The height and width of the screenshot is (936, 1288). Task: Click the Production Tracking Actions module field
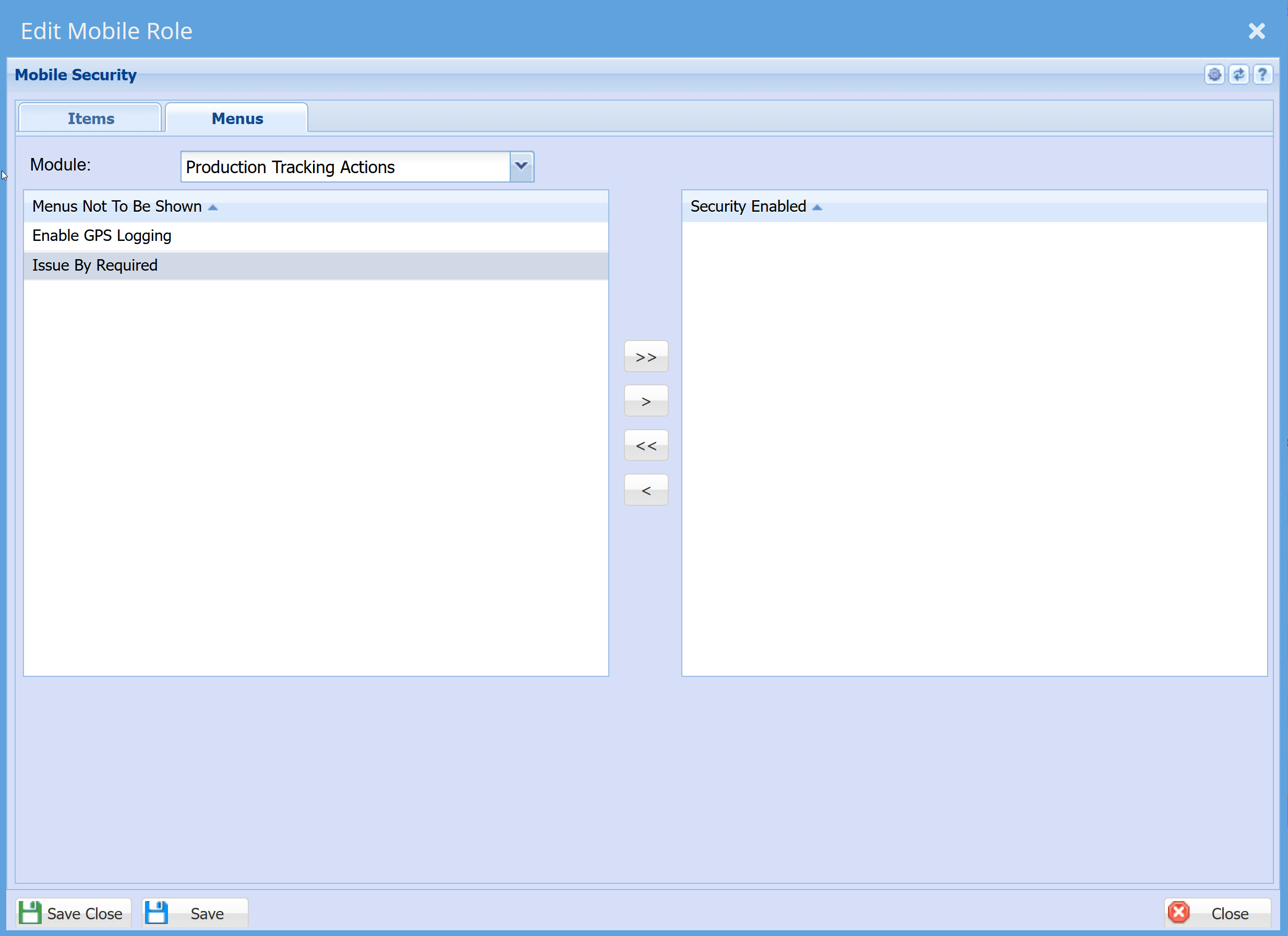[345, 166]
